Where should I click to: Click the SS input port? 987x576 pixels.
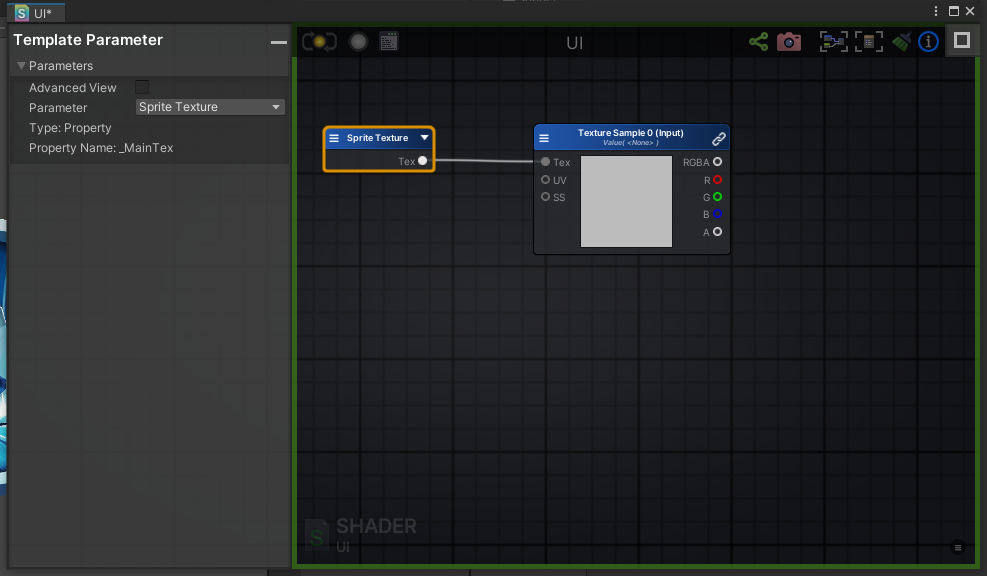[545, 197]
